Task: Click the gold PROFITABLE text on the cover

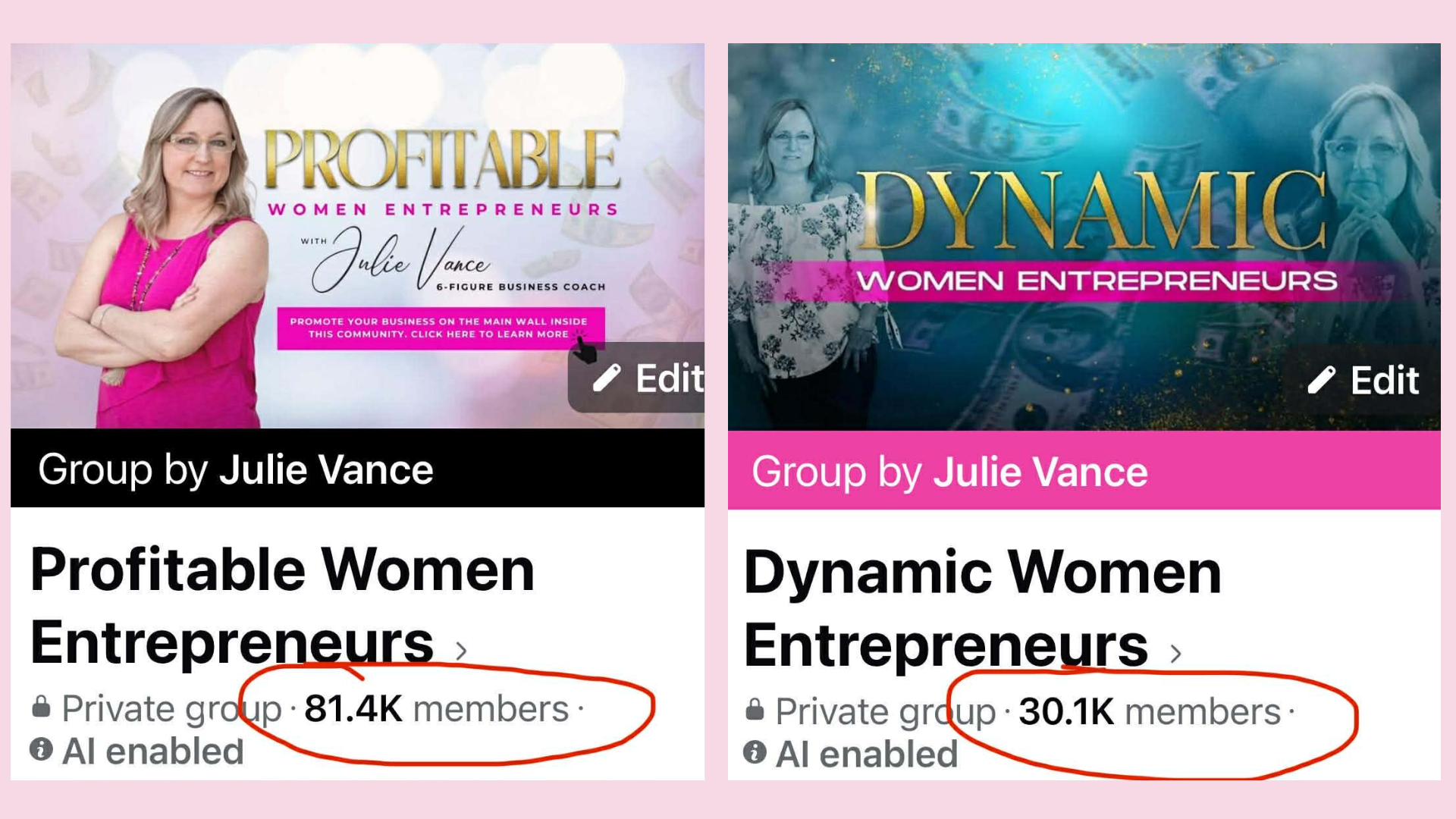Action: click(444, 159)
